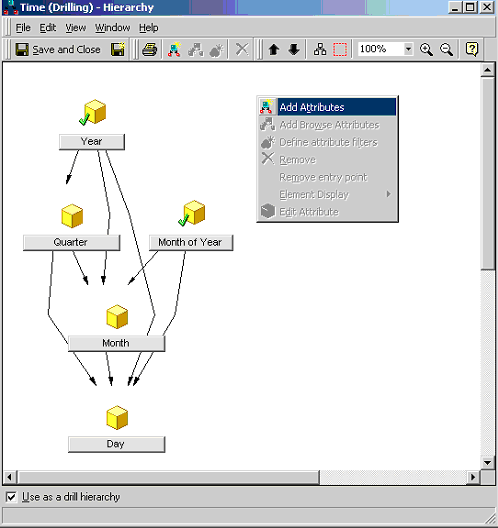The image size is (498, 528).
Task: Move element up with up arrow icon
Action: click(x=274, y=50)
